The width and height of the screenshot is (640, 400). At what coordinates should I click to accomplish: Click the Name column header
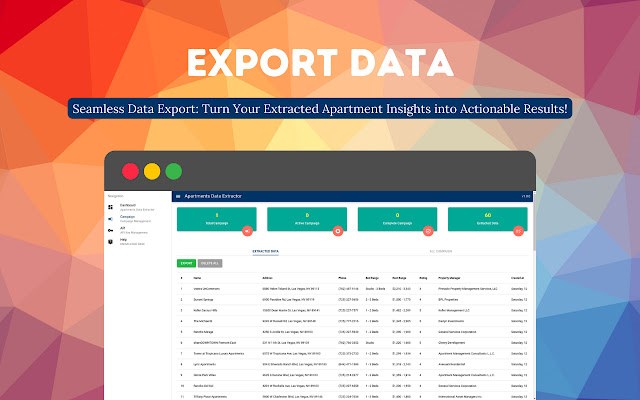(x=198, y=278)
